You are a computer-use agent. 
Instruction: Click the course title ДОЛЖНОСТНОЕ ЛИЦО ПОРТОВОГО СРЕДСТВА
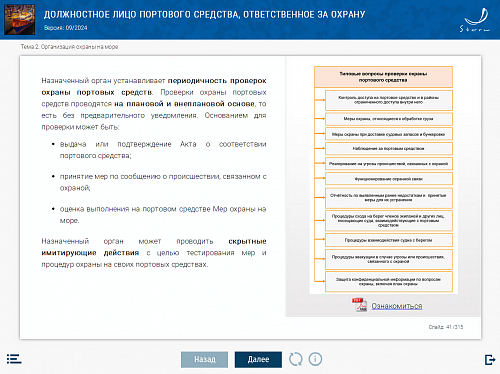[204, 14]
